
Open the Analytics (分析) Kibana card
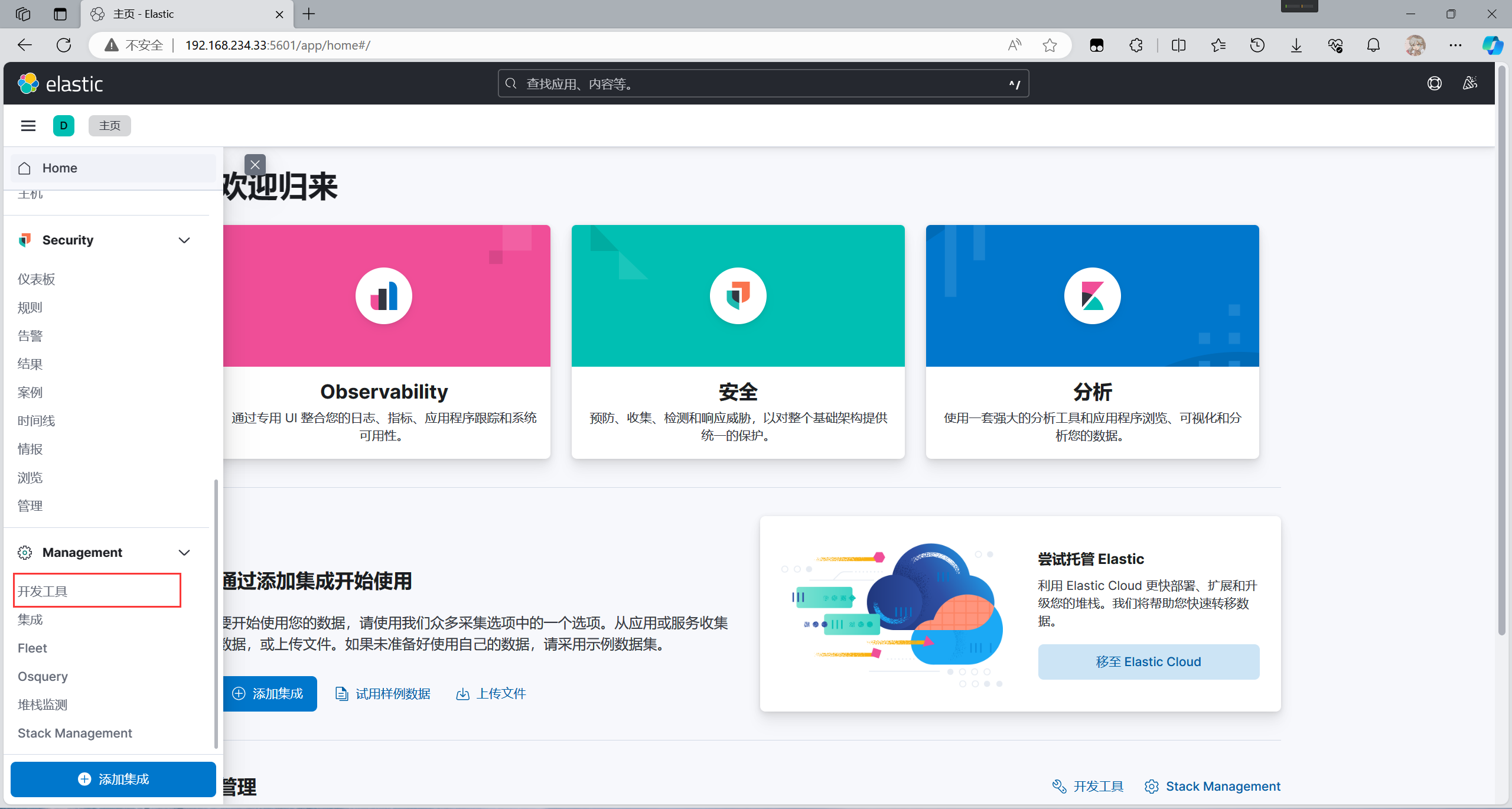(1092, 296)
